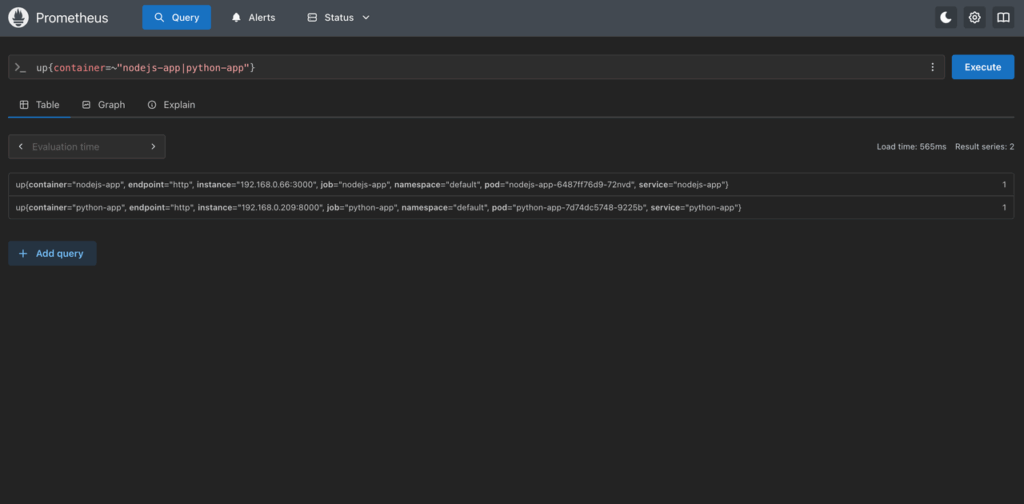Screen dimensions: 1024x504
Task: Select the python-app result series row
Action: 511,208
